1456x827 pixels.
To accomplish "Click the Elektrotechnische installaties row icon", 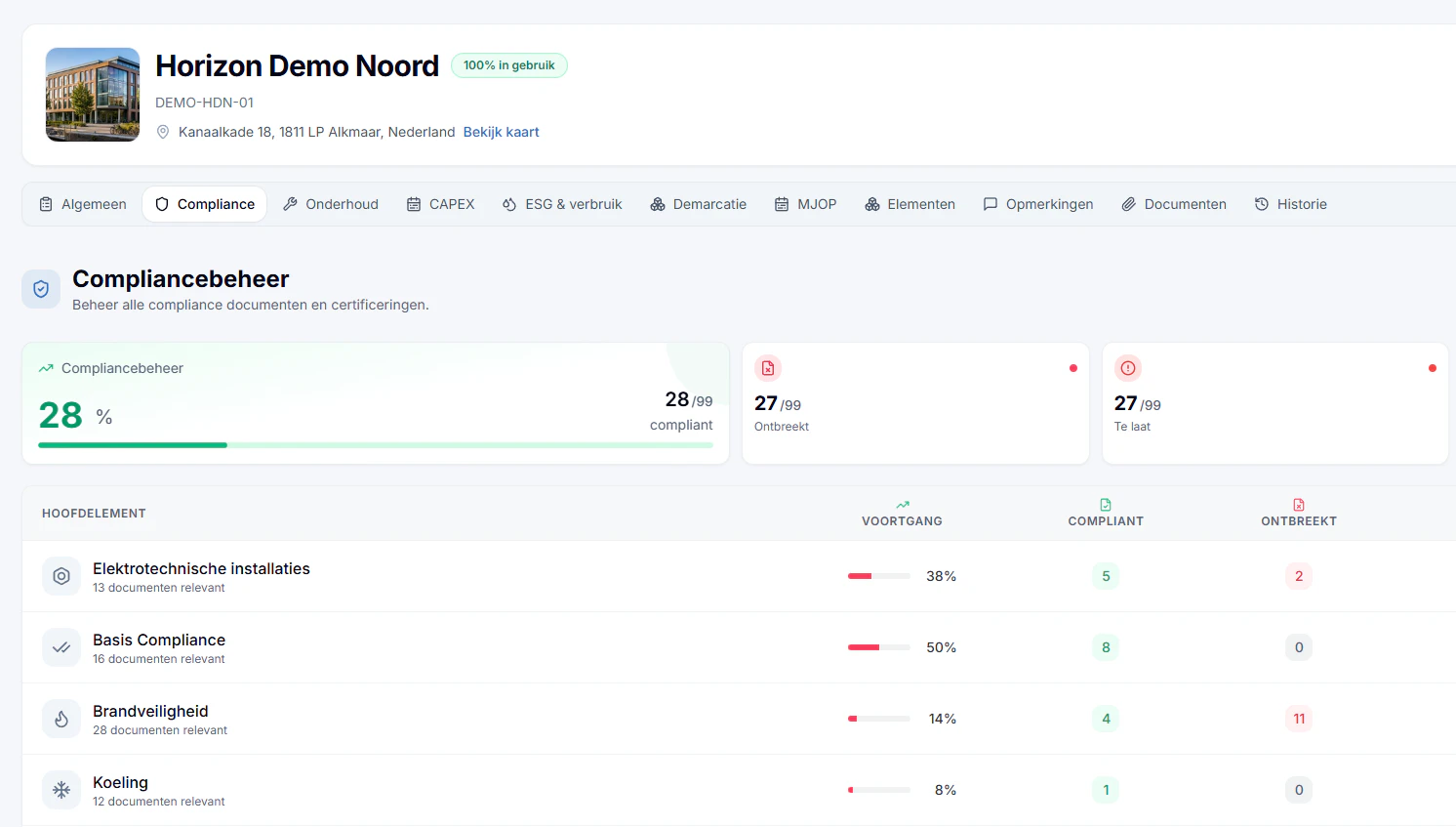I will click(x=61, y=576).
